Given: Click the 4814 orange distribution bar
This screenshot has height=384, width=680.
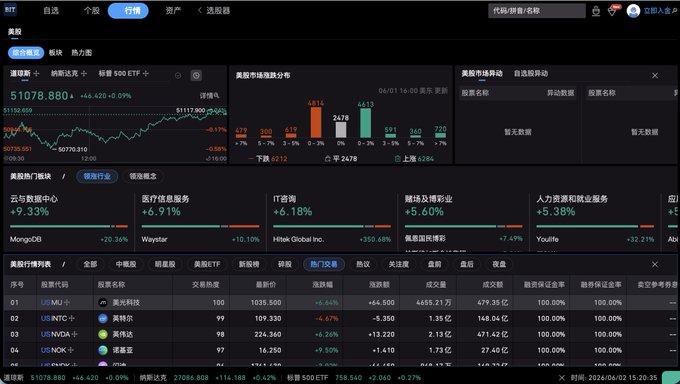Looking at the screenshot, I should pyautogui.click(x=316, y=122).
